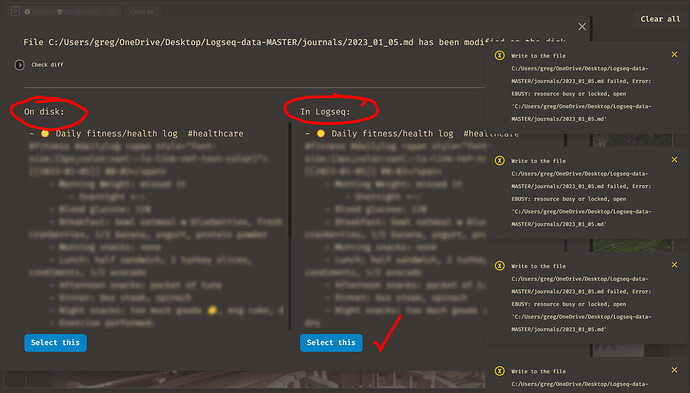Dismiss the second write-failed notification
This screenshot has width=690, height=393.
click(674, 160)
